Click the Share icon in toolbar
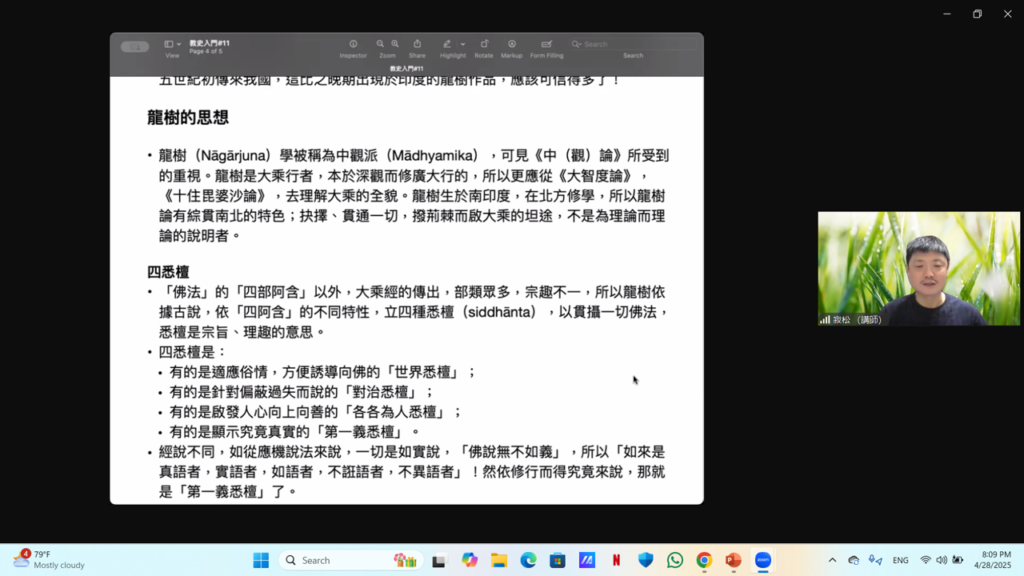The height and width of the screenshot is (576, 1024). tap(417, 44)
